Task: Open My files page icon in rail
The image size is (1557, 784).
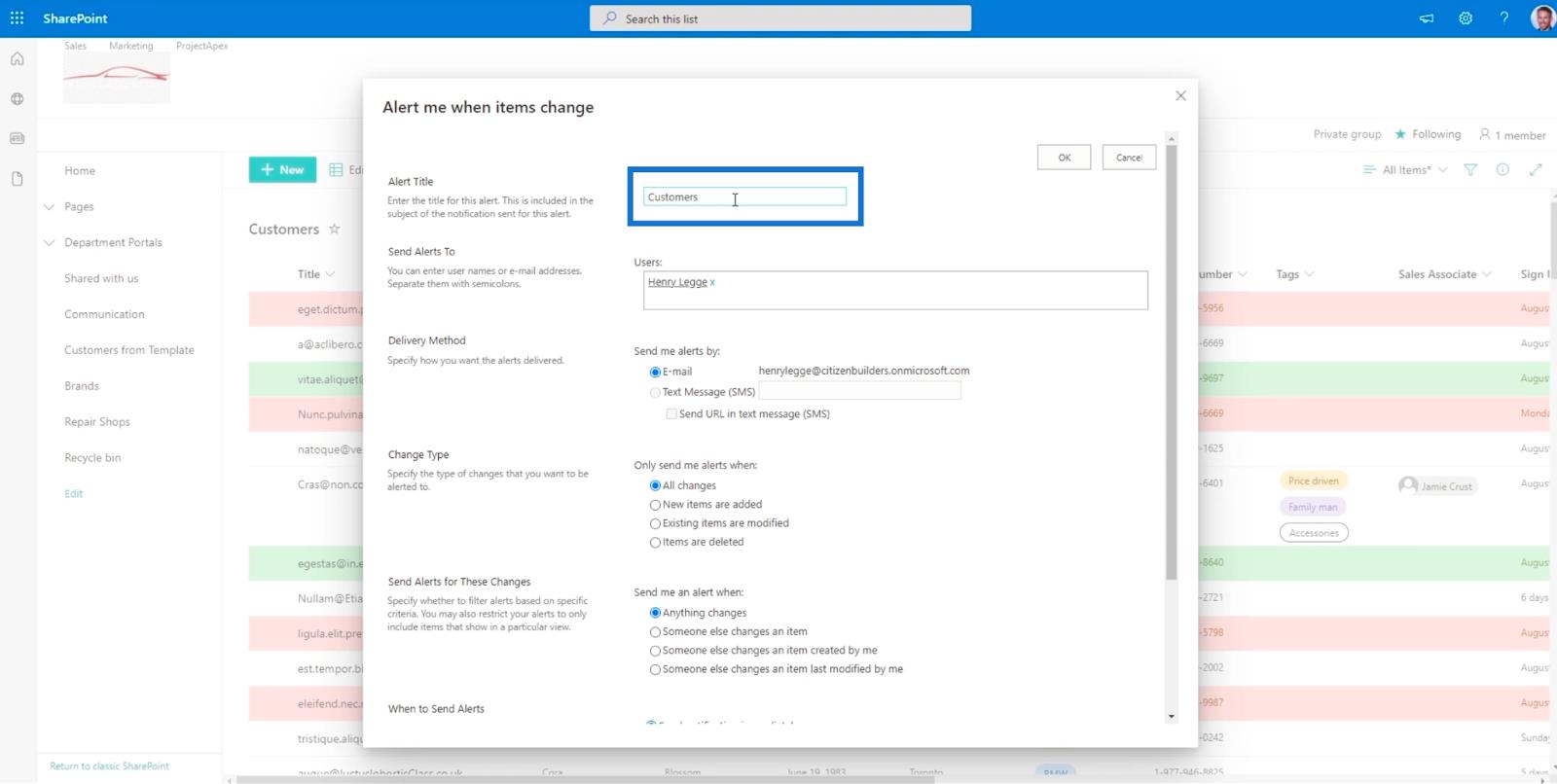Action: coord(17,179)
